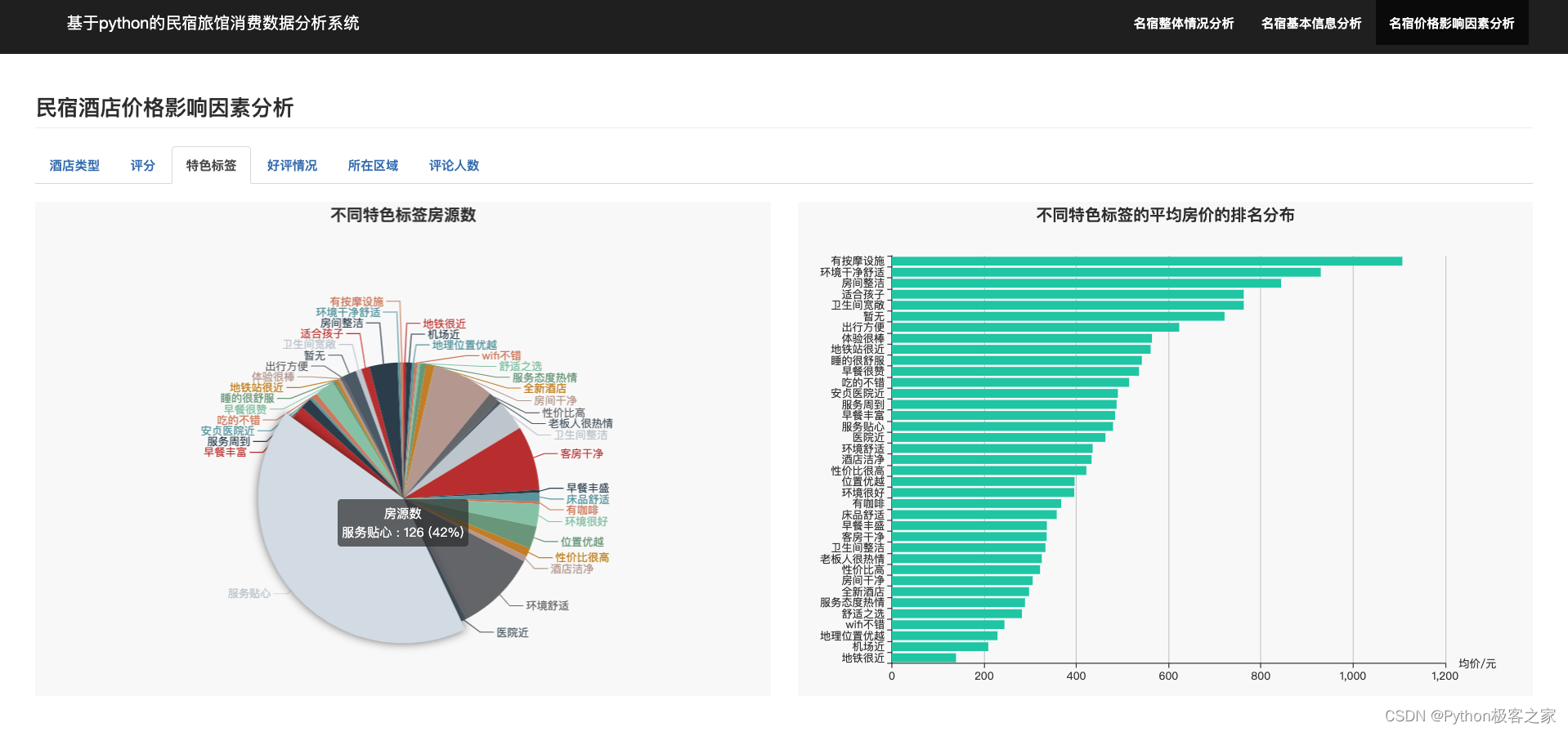Click the 机场近 bar in the price ranking chart
1568x732 pixels.
940,647
